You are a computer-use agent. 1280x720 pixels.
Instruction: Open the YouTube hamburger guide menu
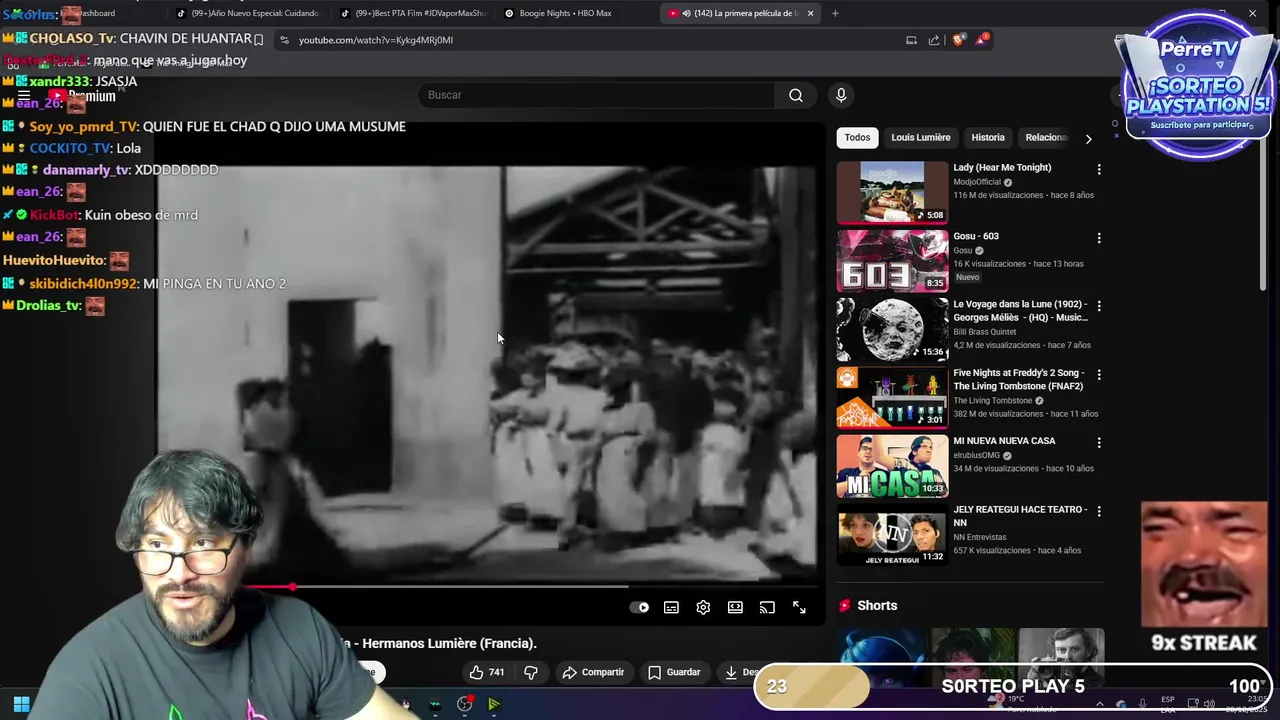24,96
